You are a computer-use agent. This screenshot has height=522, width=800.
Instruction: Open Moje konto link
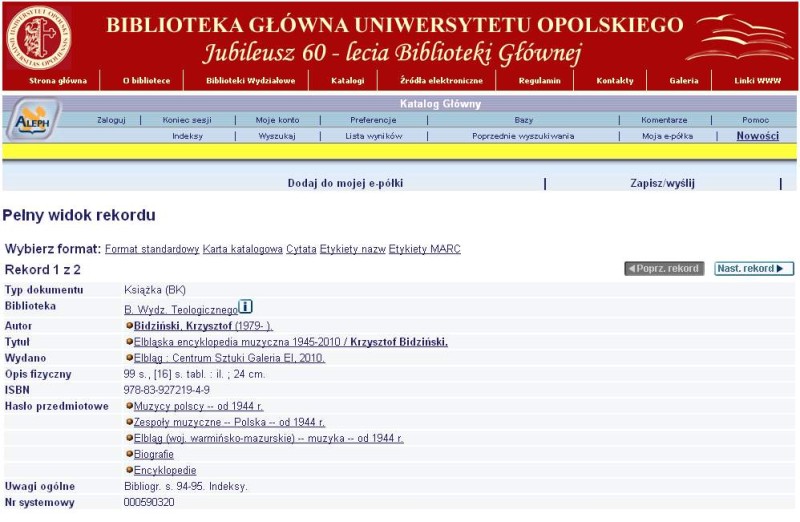click(x=277, y=120)
